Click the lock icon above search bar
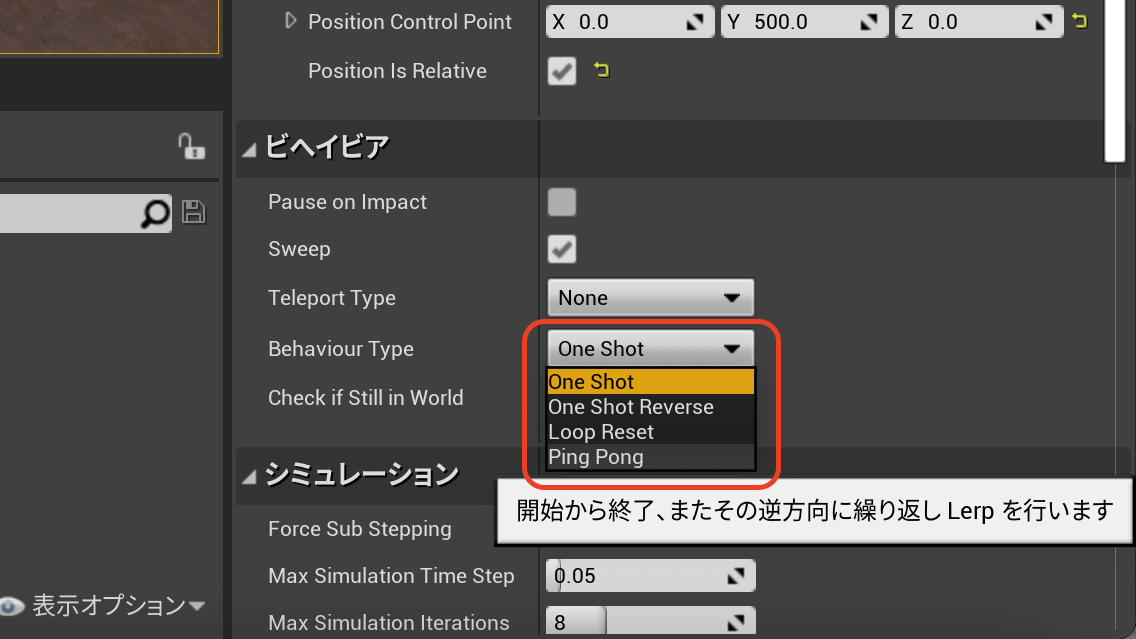Viewport: 1136px width, 639px height. 190,147
